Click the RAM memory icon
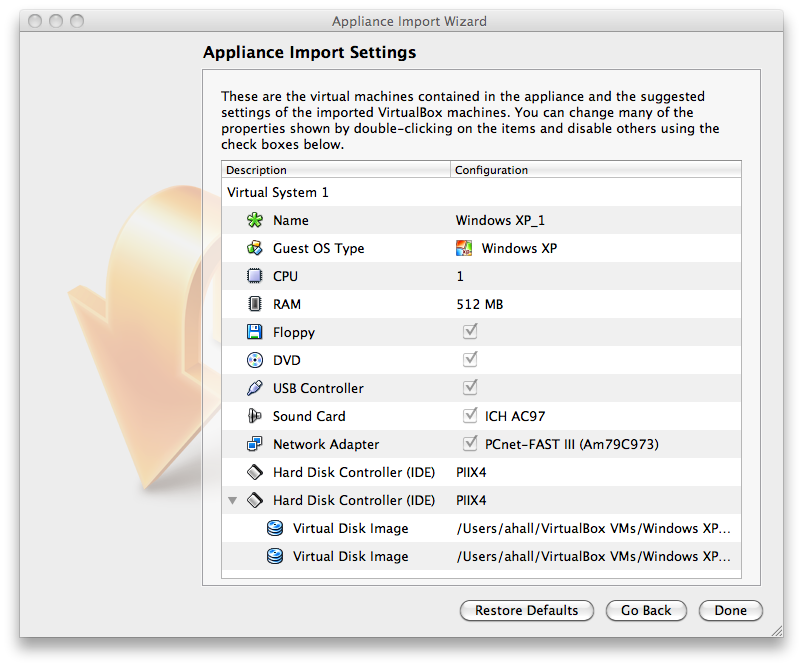The image size is (803, 667). (254, 304)
